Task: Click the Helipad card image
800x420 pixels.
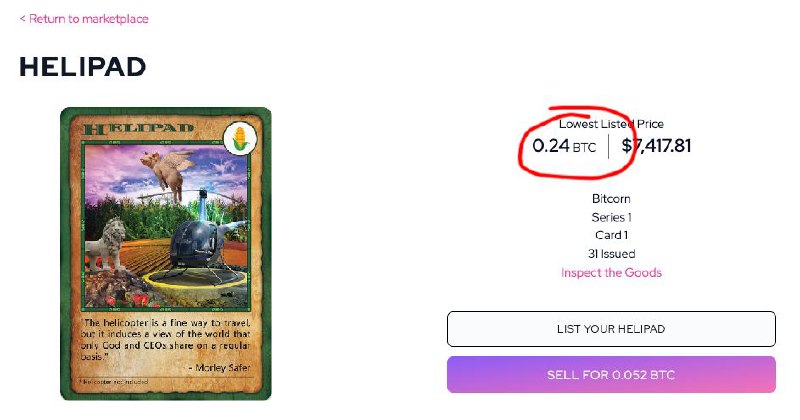Action: pos(166,254)
